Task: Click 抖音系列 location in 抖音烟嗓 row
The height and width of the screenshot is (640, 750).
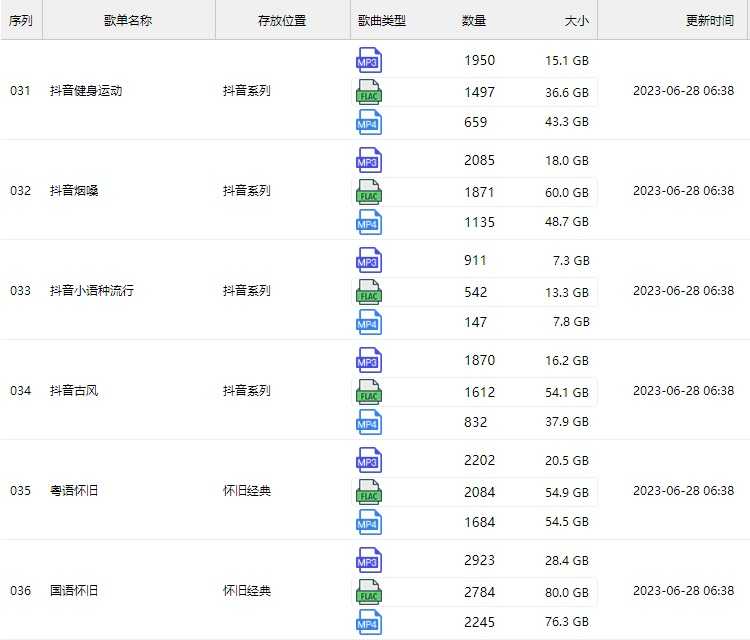Action: (247, 190)
